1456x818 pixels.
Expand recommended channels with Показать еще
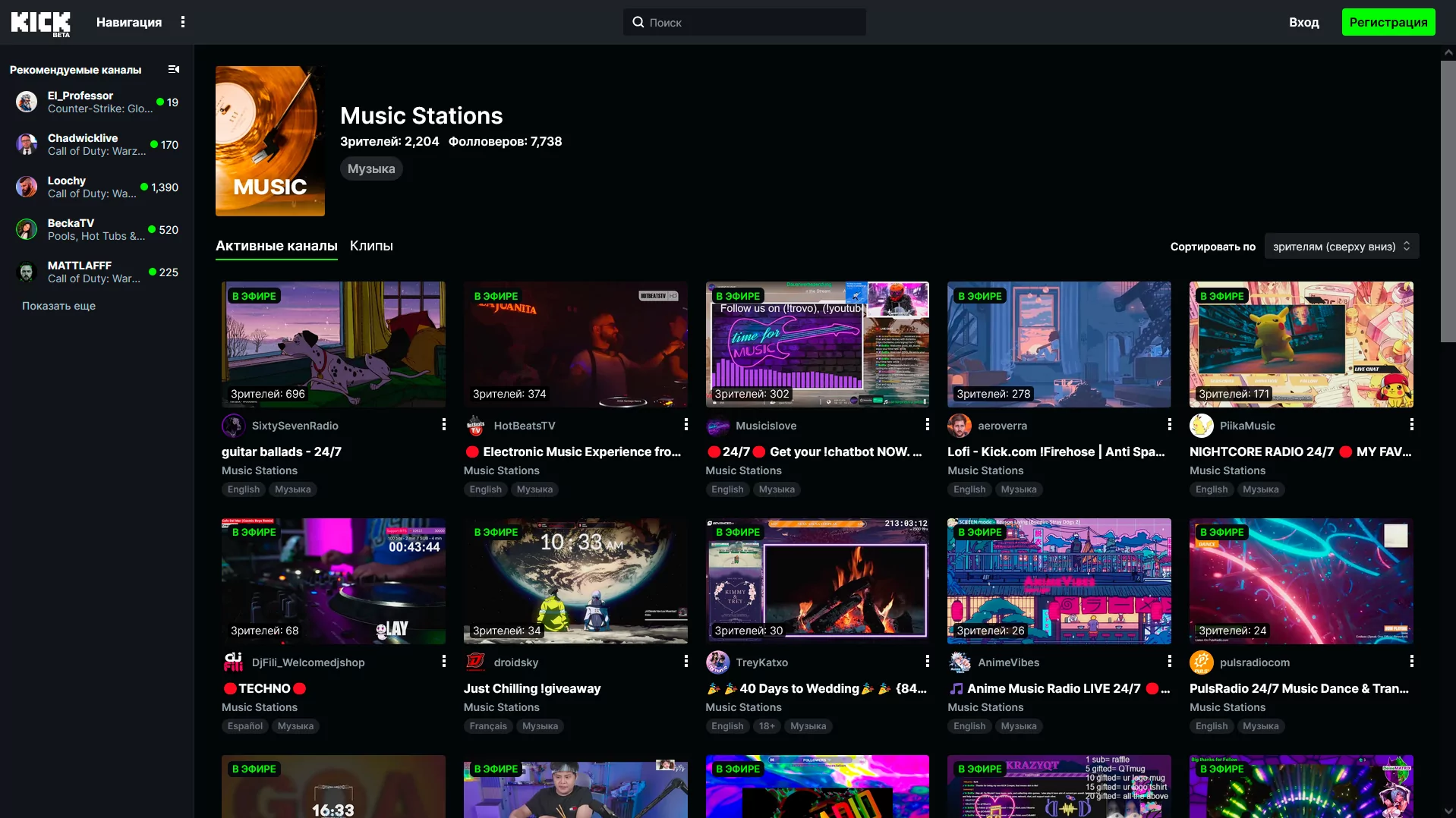[58, 306]
